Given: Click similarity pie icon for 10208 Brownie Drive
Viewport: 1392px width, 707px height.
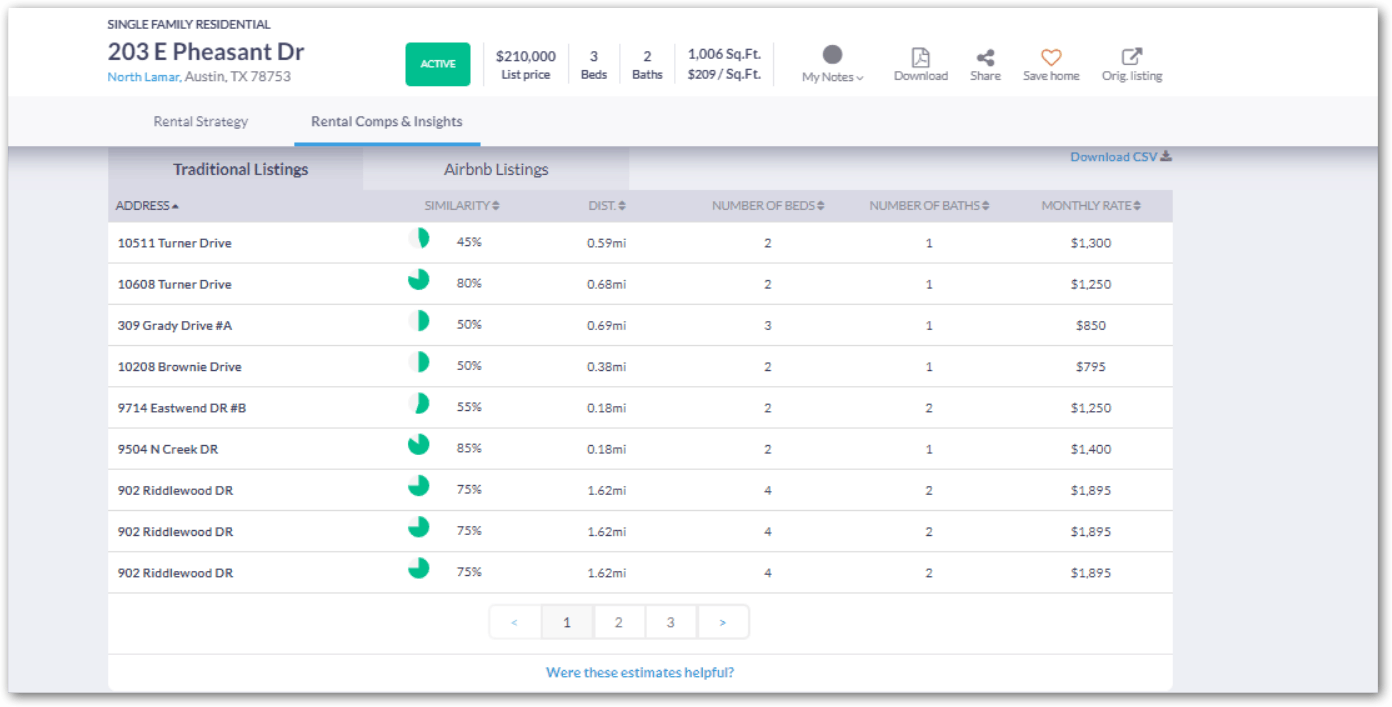Looking at the screenshot, I should 419,362.
